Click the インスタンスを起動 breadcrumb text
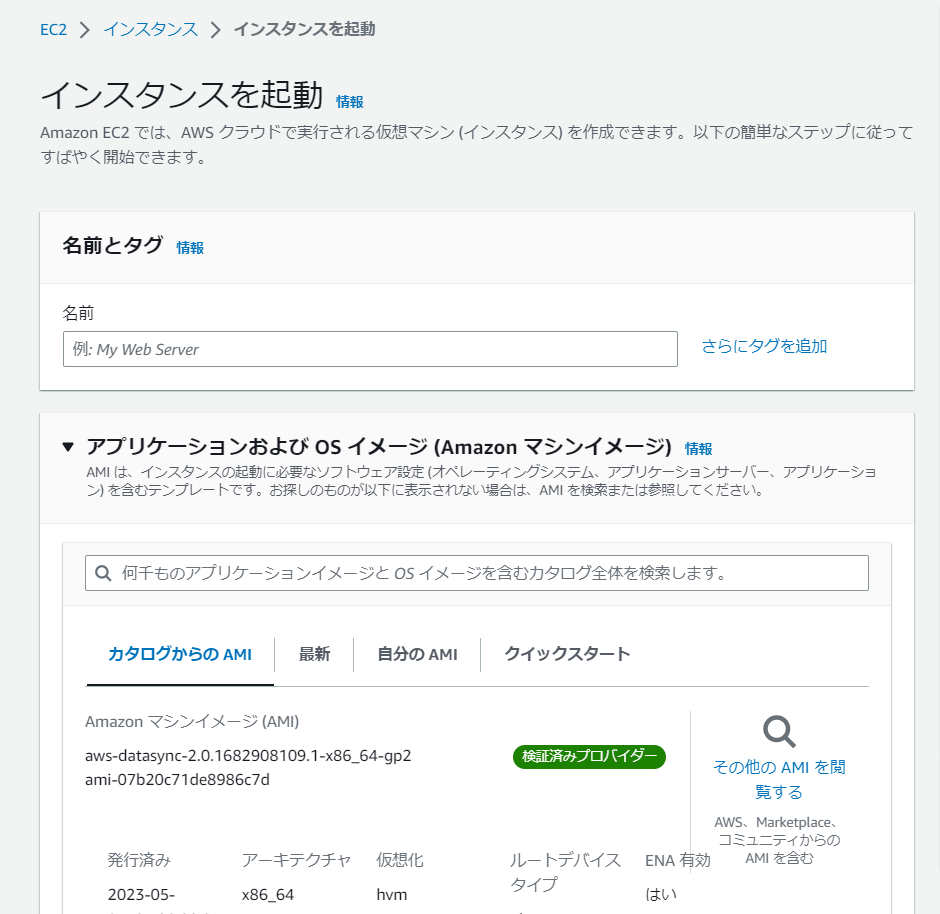This screenshot has width=940, height=914. (x=305, y=29)
